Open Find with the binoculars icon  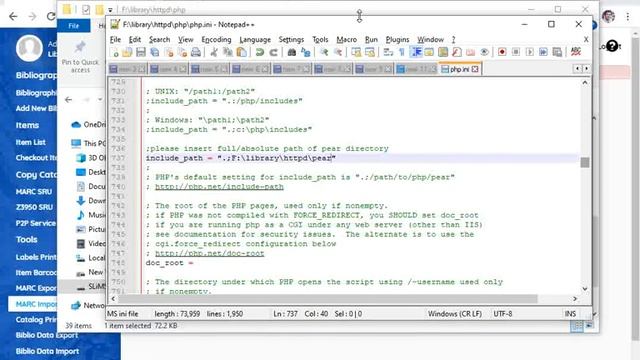(x=291, y=52)
